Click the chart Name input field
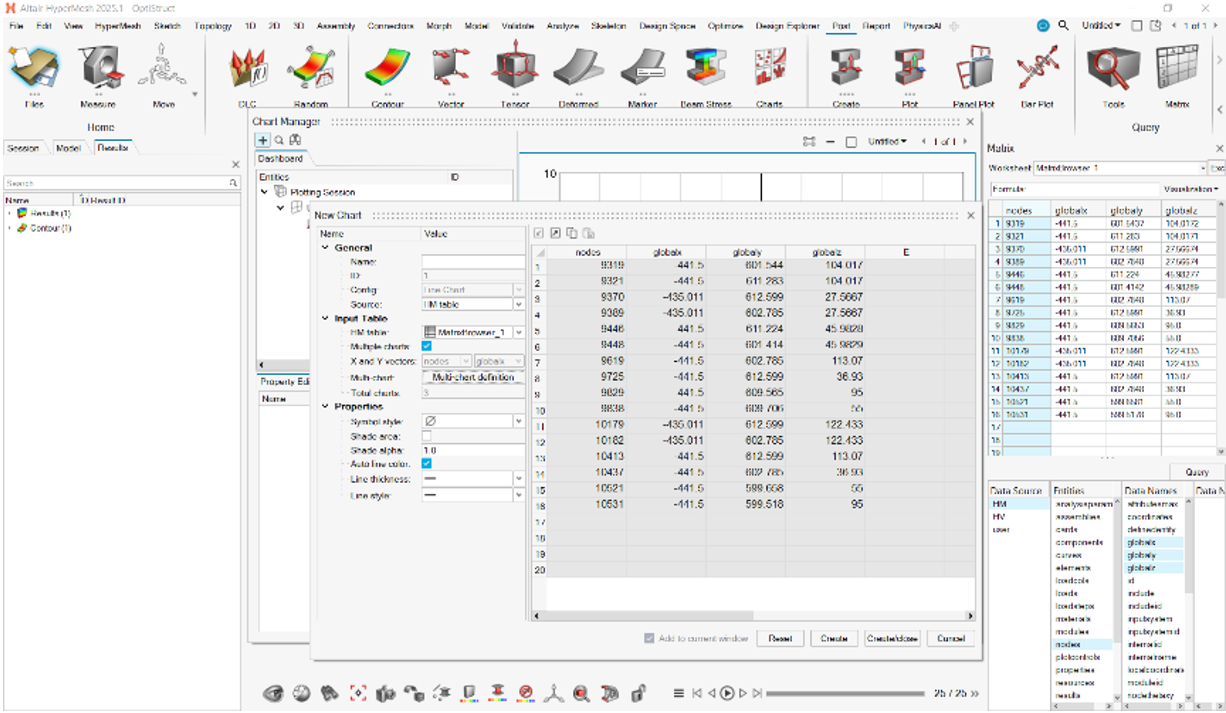The height and width of the screenshot is (713, 1226). point(472,262)
